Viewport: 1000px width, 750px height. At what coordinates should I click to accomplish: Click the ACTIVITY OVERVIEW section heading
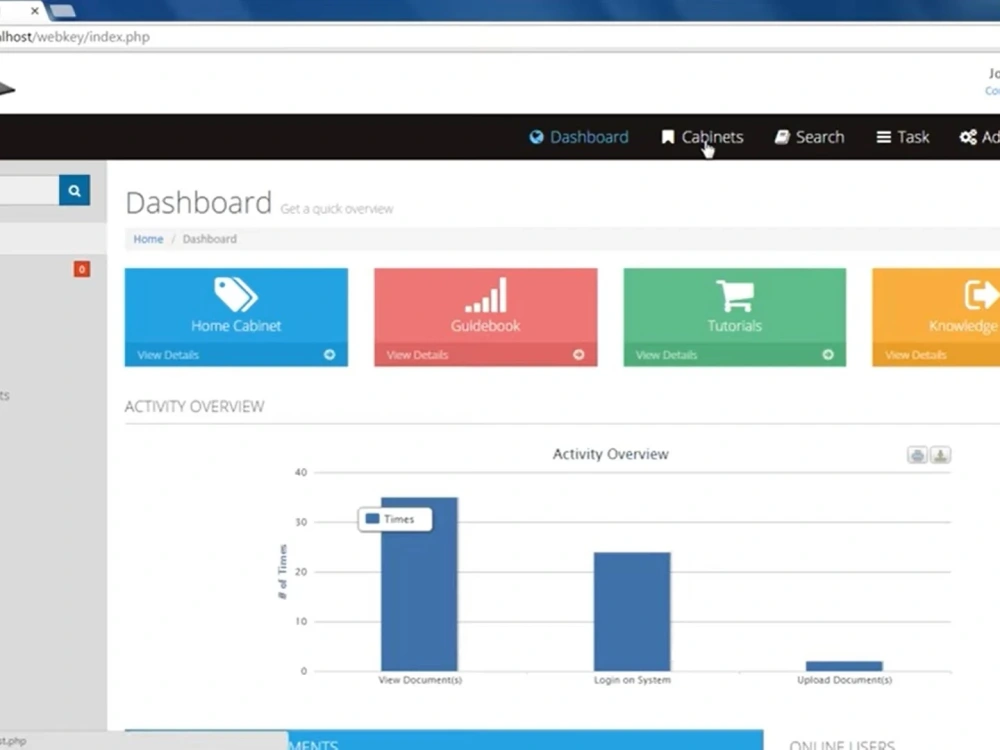click(195, 407)
